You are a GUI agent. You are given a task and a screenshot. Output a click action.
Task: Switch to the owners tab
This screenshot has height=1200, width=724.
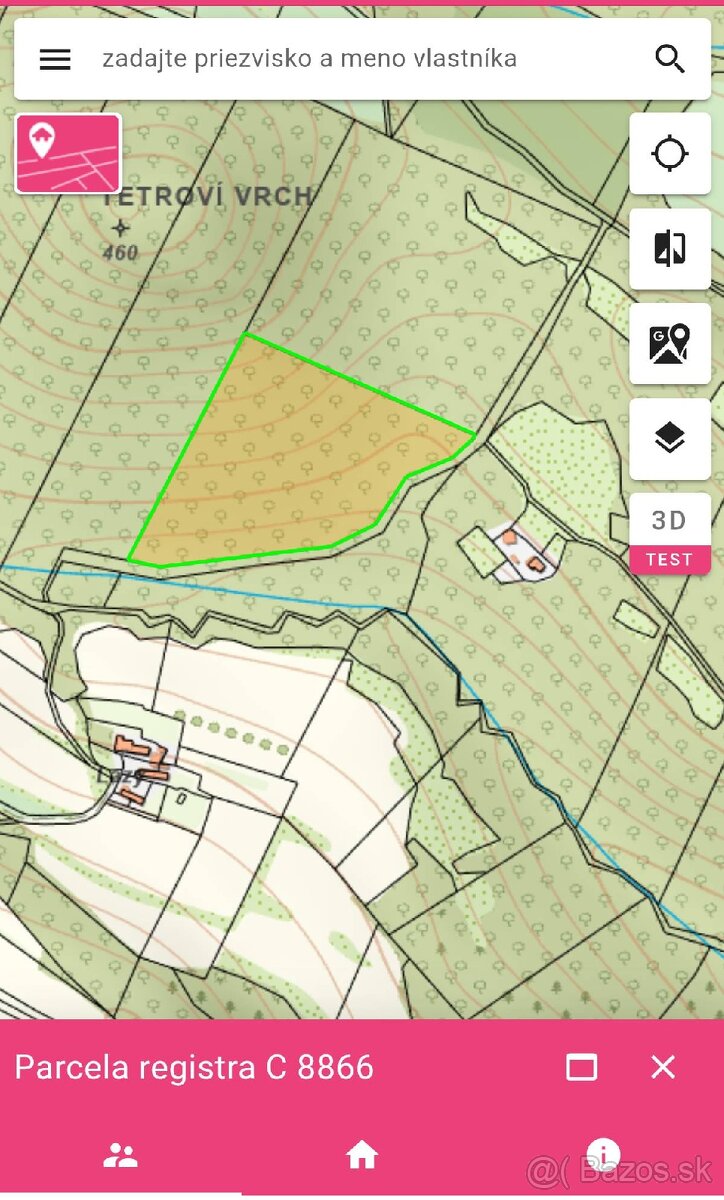click(x=120, y=1157)
